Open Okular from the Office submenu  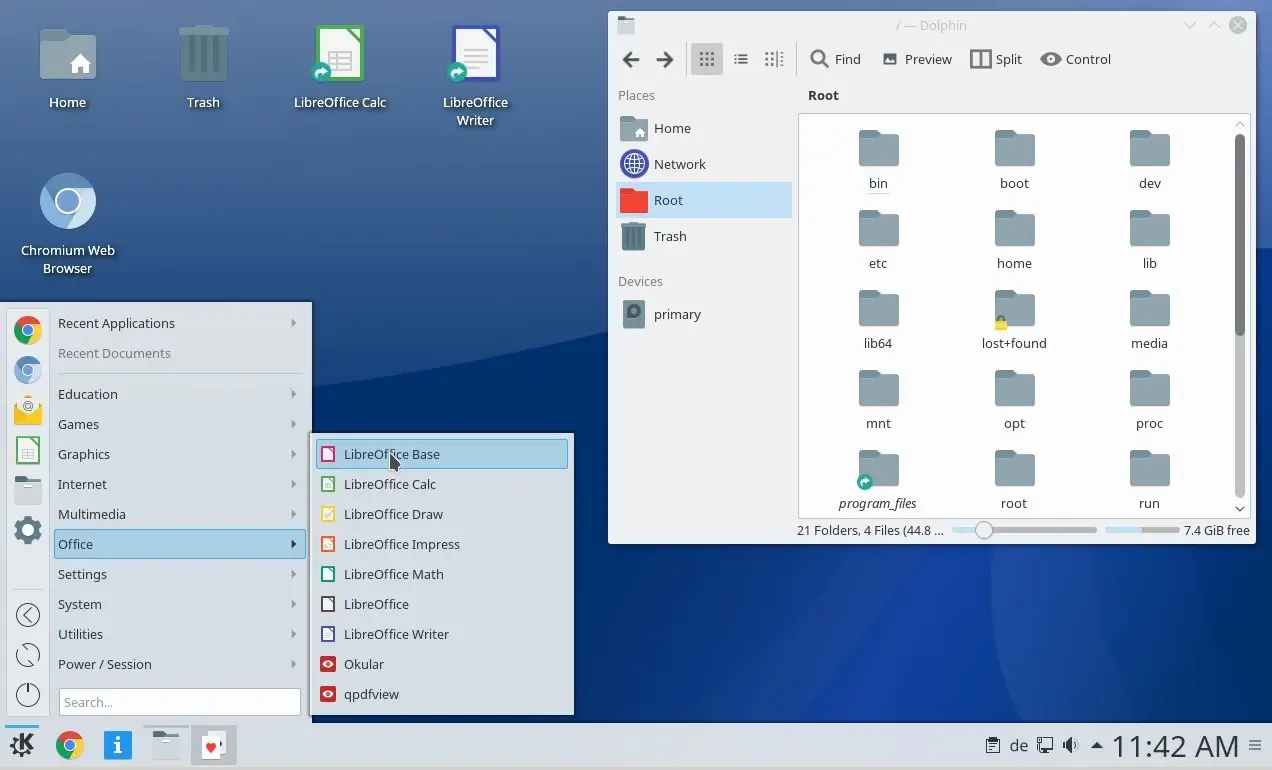365,664
